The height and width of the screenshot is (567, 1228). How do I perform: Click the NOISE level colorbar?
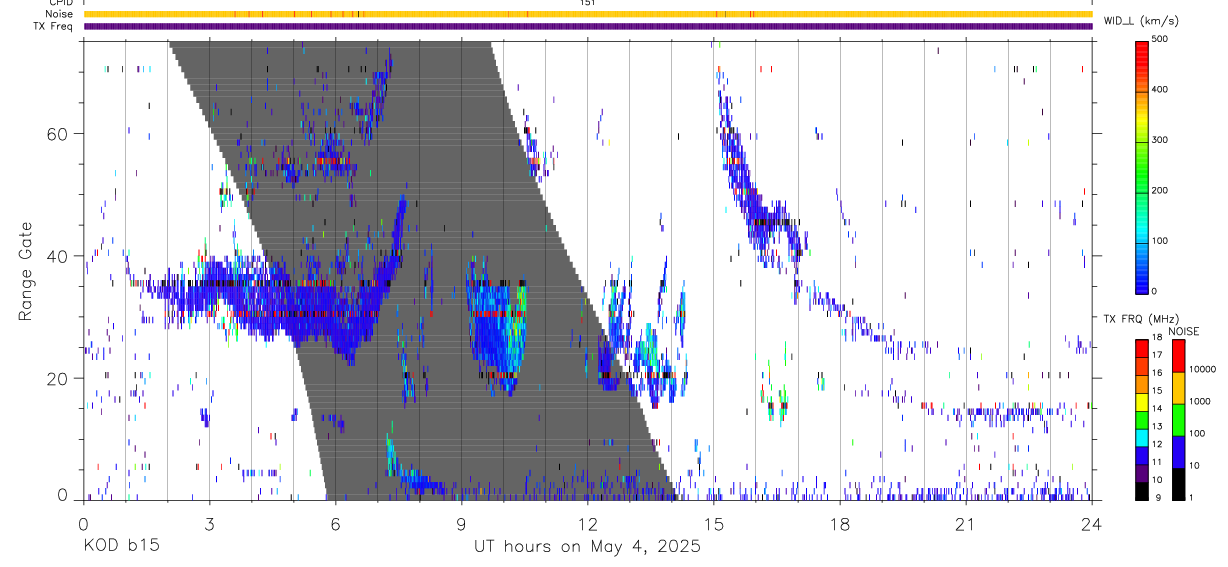pos(1178,420)
